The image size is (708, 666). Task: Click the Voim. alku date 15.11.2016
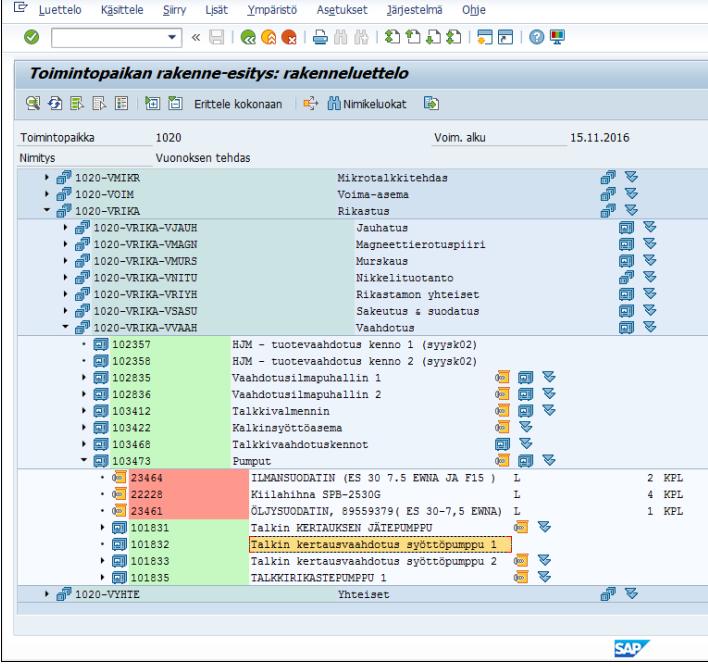[599, 138]
